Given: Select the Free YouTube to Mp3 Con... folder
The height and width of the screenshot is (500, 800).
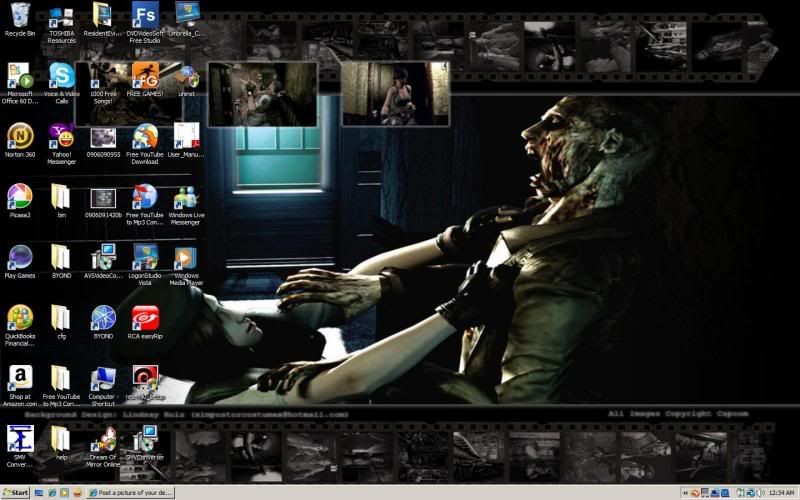Looking at the screenshot, I should 61,386.
